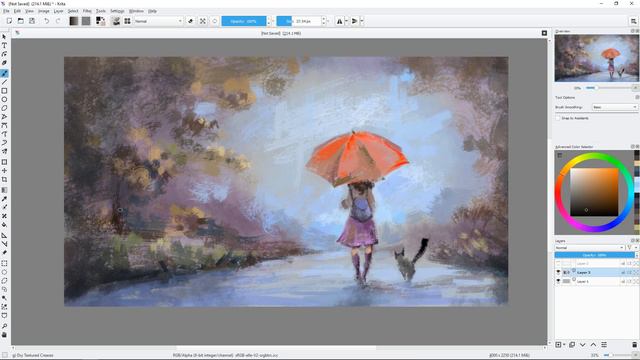Image resolution: width=640 pixels, height=360 pixels.
Task: Open the fill patterns picker
Action: tap(86, 21)
